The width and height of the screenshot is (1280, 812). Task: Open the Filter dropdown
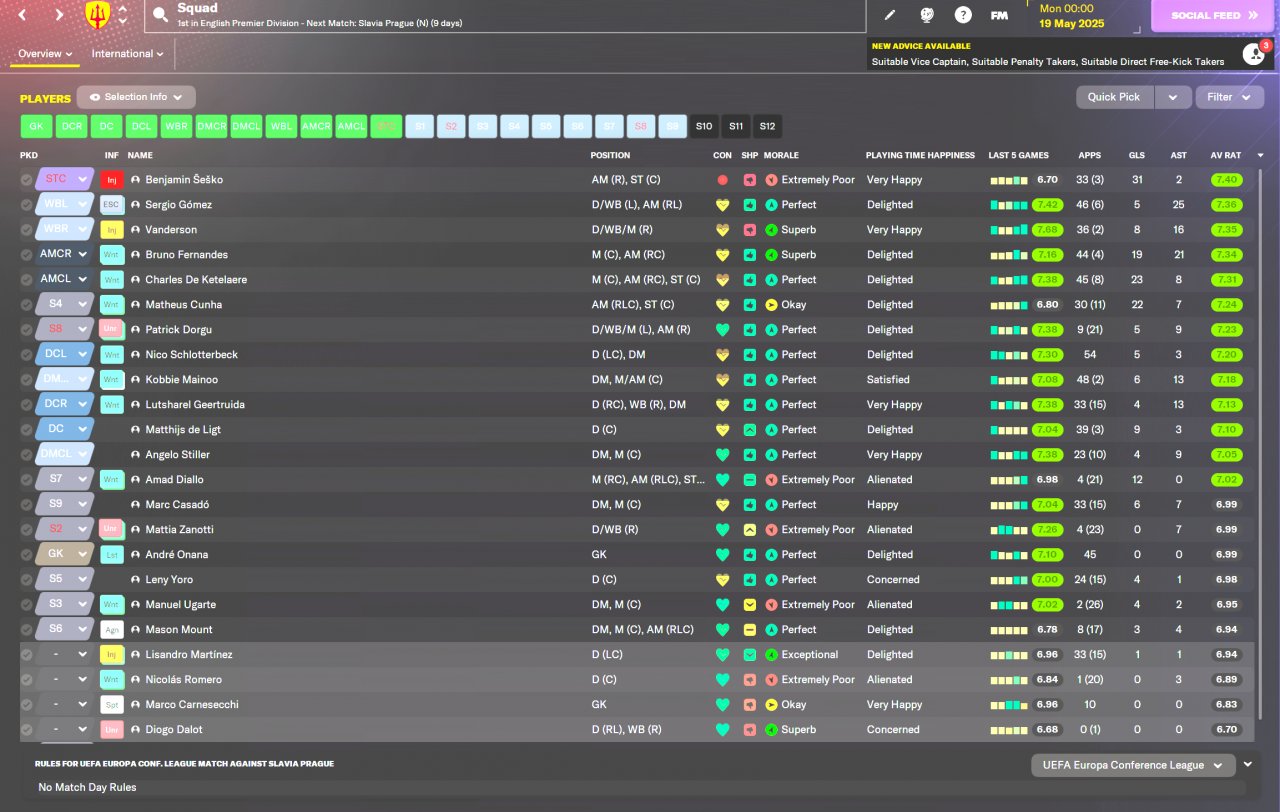pos(1228,97)
